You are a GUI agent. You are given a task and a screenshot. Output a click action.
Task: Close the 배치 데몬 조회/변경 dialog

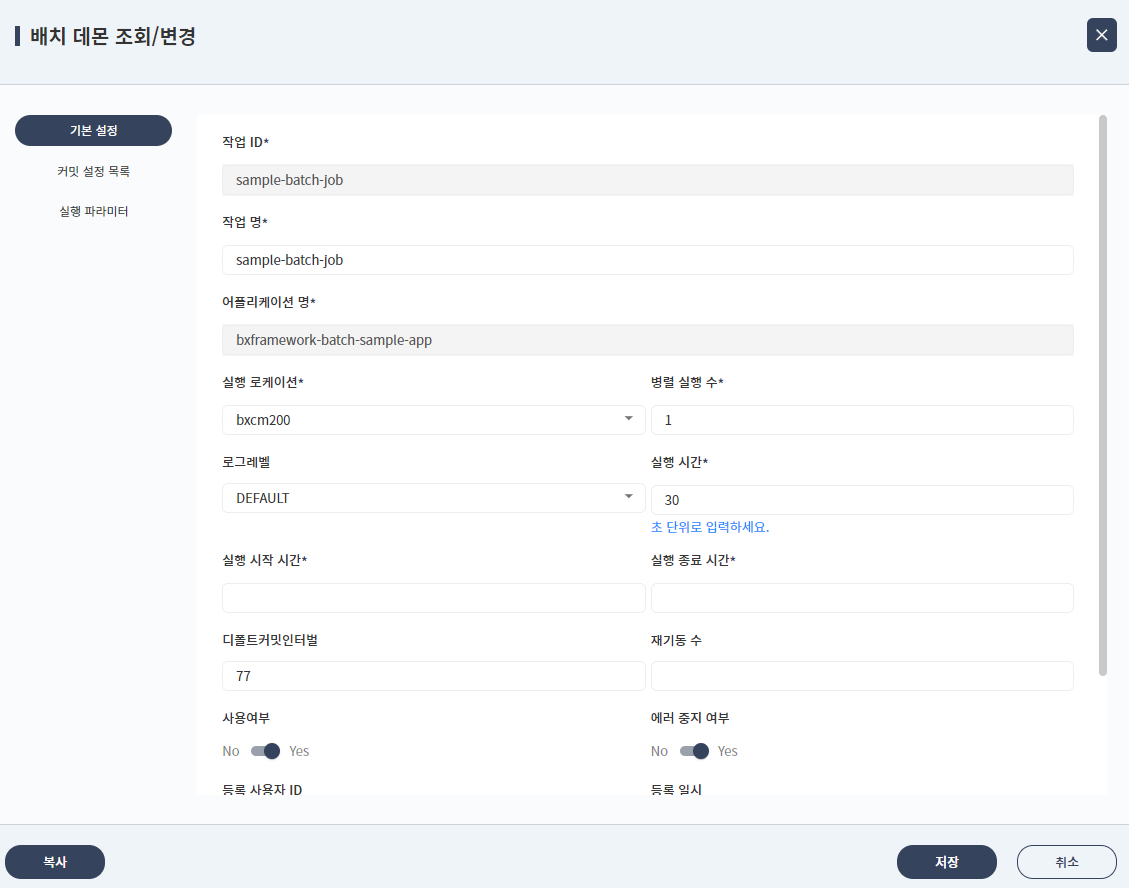(1101, 35)
